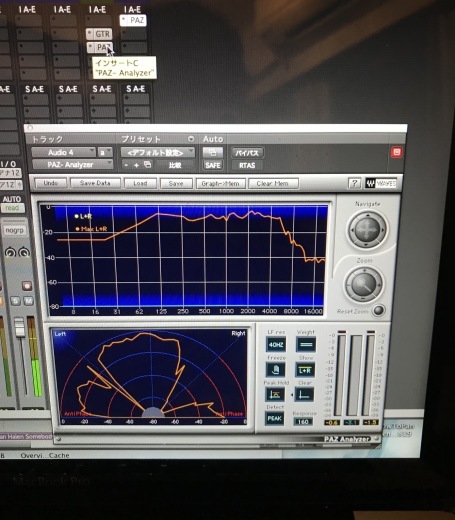The image size is (455, 520).
Task: Toggle the plugin bypass button (バイパス)
Action: point(247,153)
